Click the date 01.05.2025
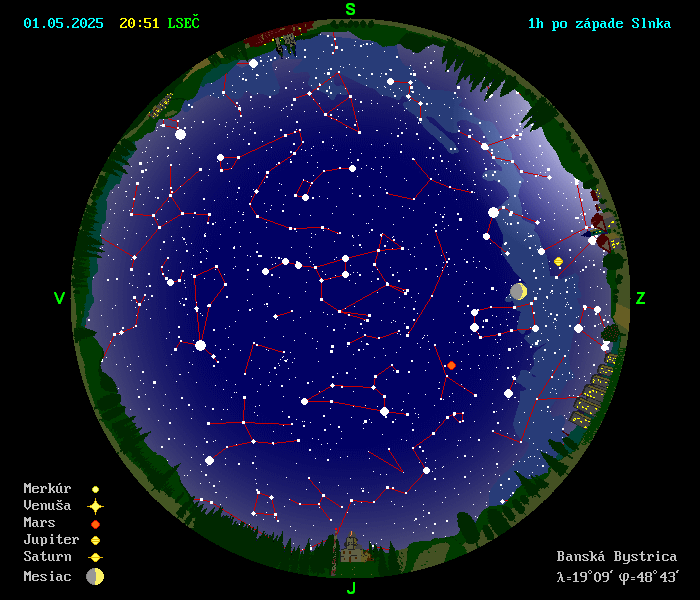The image size is (700, 600). coord(63,23)
